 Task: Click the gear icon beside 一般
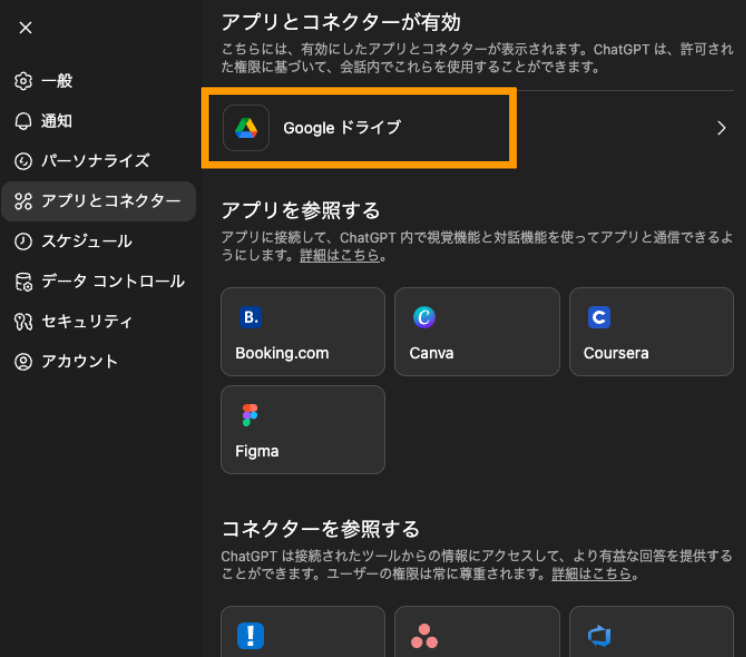click(x=23, y=81)
